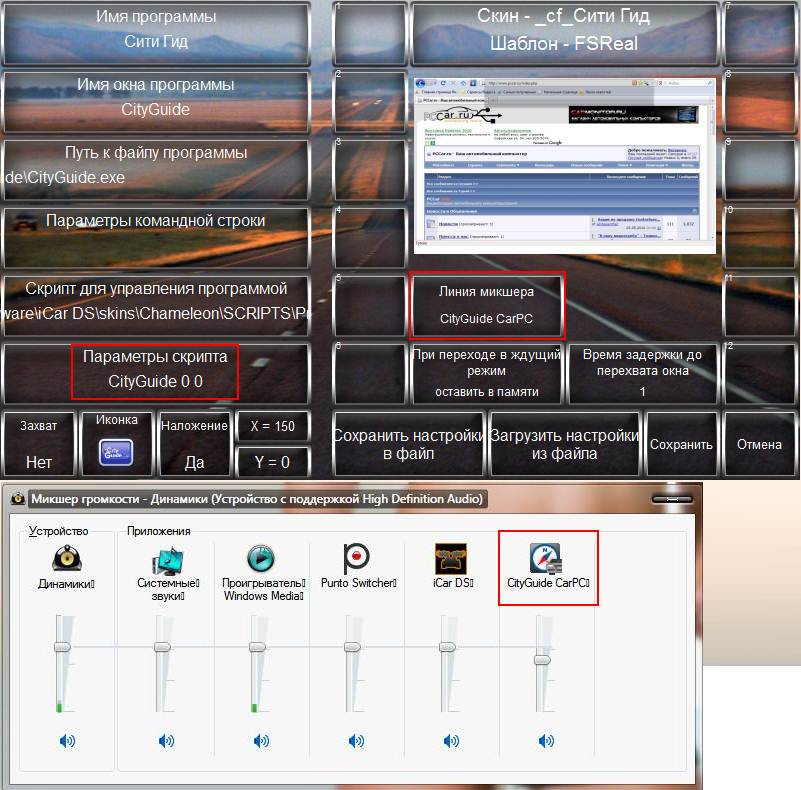Select slot button number 9
Viewport: 801px width, 790px height.
759,170
